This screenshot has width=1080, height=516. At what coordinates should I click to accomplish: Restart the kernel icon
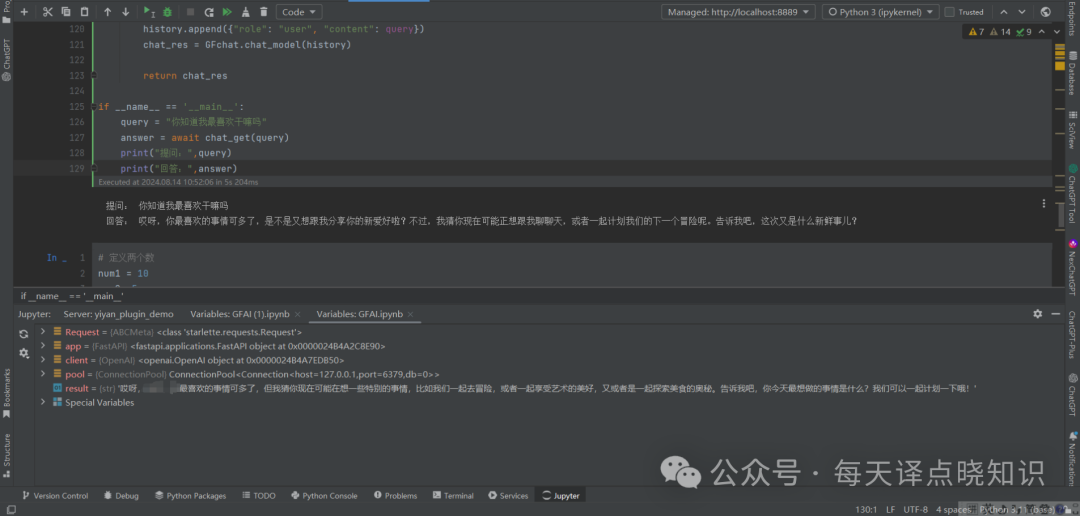[x=209, y=12]
